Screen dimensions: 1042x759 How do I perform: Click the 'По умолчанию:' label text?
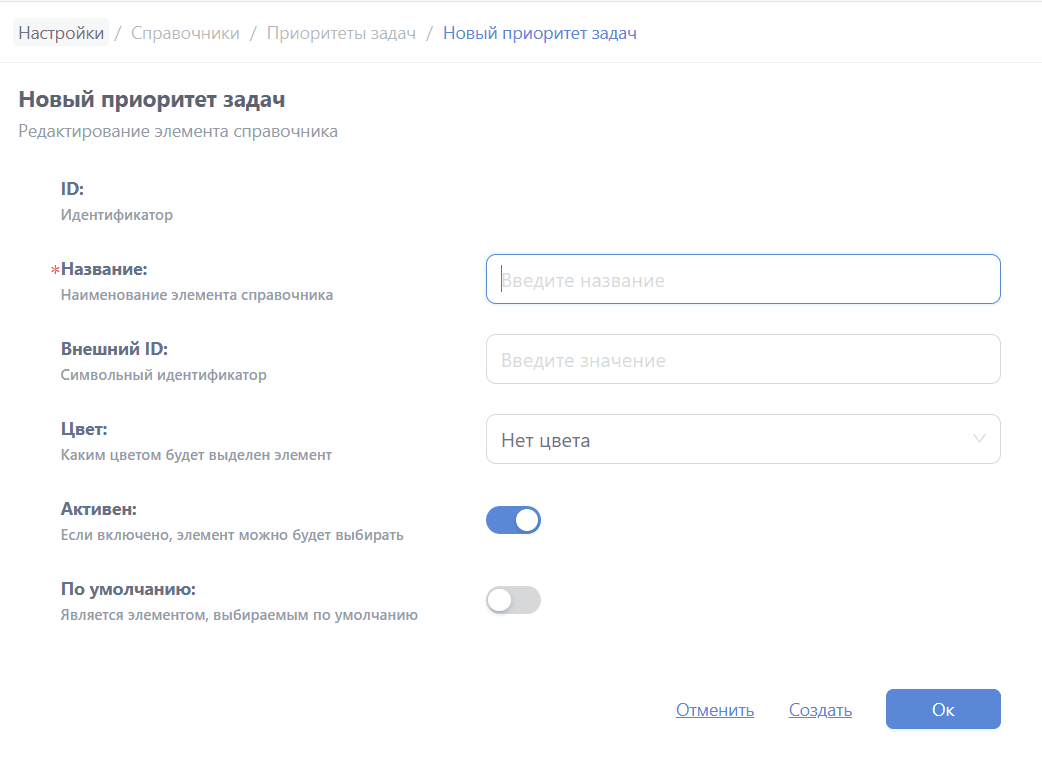[128, 589]
